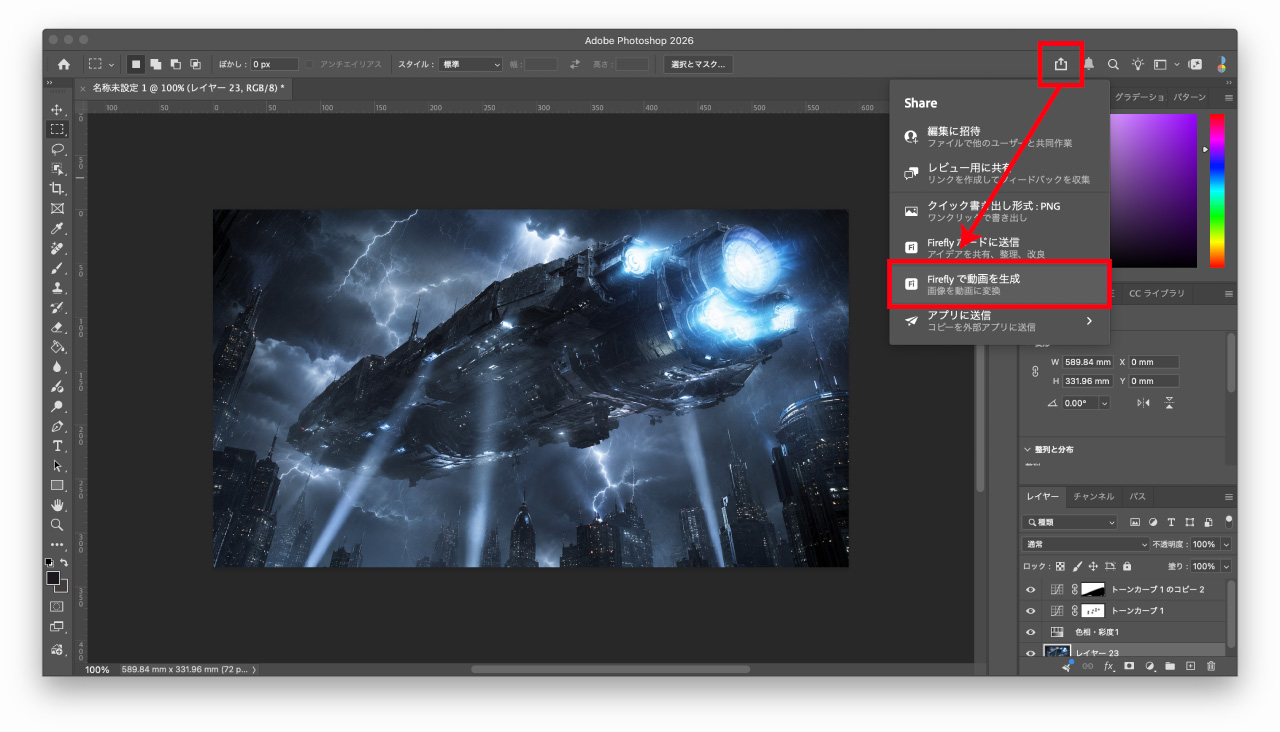
Task: Create a new group folder icon
Action: click(1170, 666)
